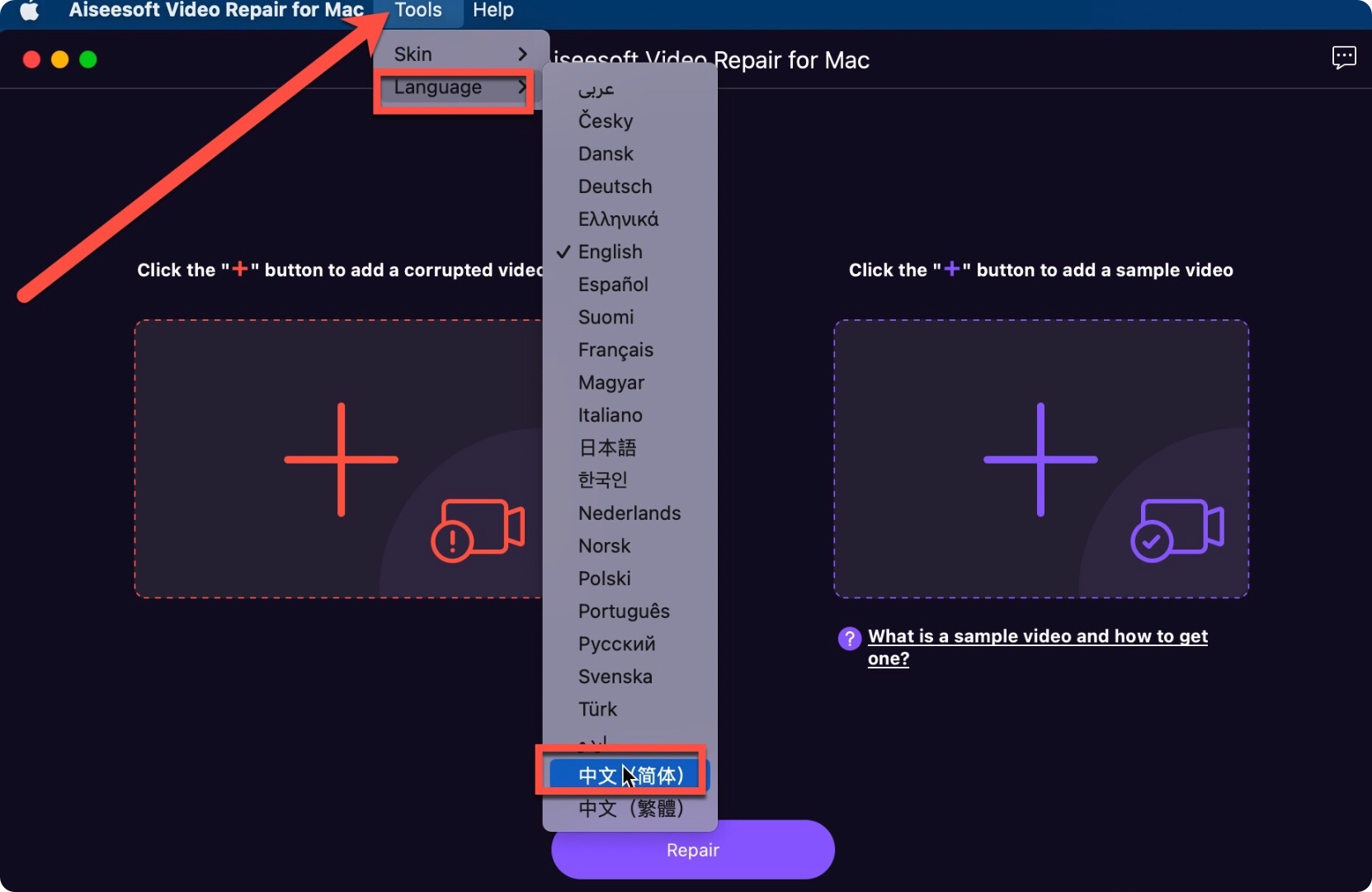Select Dansk language

(629, 154)
